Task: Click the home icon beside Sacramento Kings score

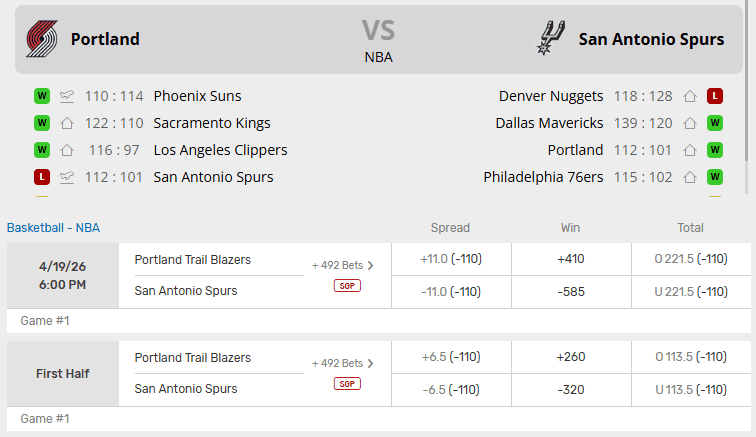Action: pyautogui.click(x=67, y=124)
